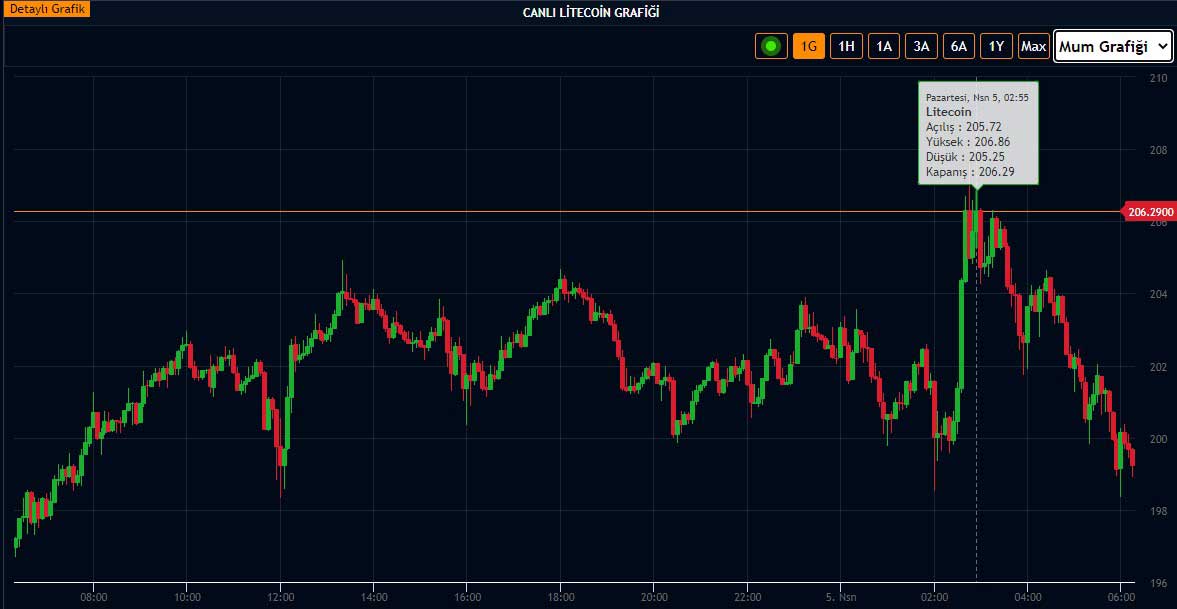Image resolution: width=1177 pixels, height=609 pixels.
Task: Click the Kapanış : 206.29 tooltip value
Action: point(969,171)
